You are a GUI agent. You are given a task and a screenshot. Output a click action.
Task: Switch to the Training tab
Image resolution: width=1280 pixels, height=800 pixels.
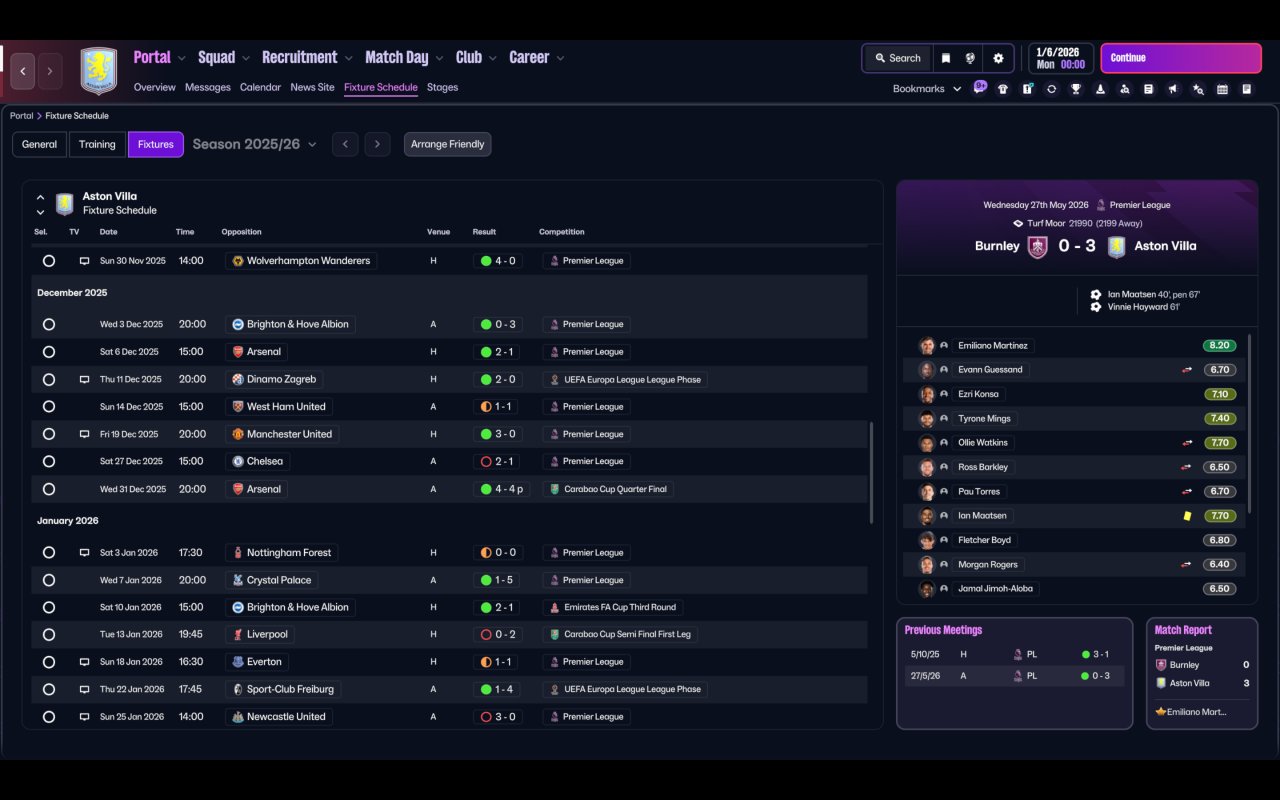pos(97,144)
